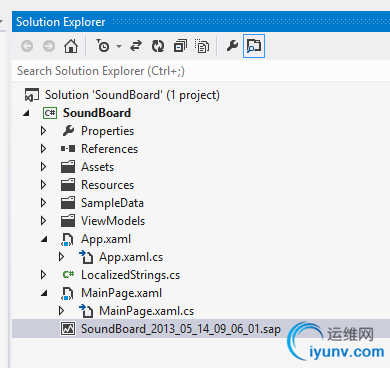Click the .sap profiling report icon
390x368 pixels.
pos(68,329)
